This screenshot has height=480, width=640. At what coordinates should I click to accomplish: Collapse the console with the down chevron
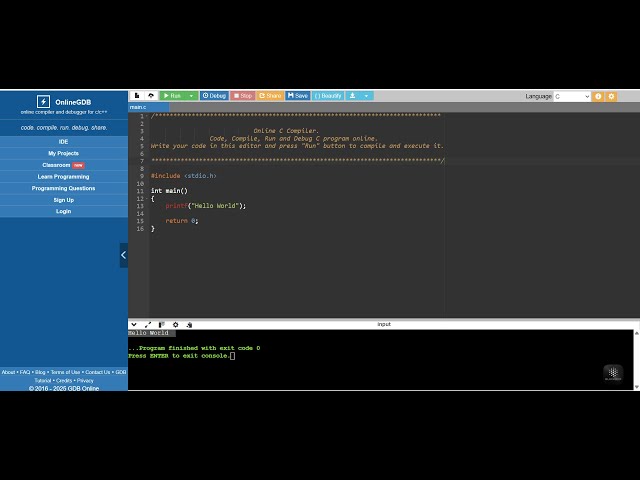[x=134, y=324]
